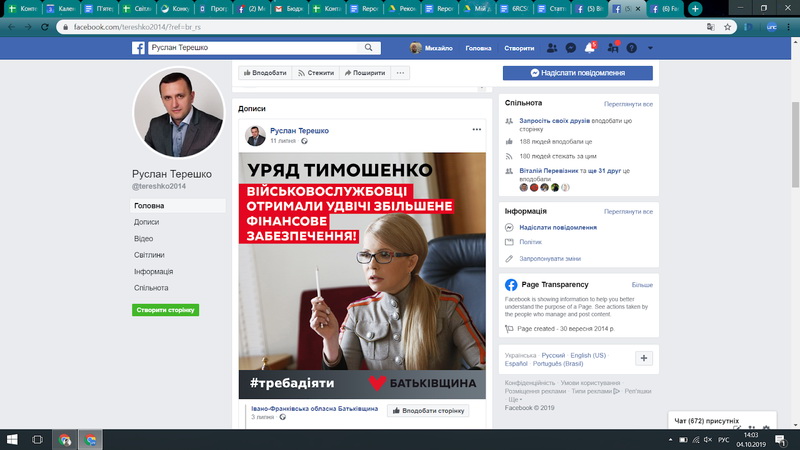This screenshot has height=450, width=800.
Task: Click the page profile photo
Action: point(179,113)
